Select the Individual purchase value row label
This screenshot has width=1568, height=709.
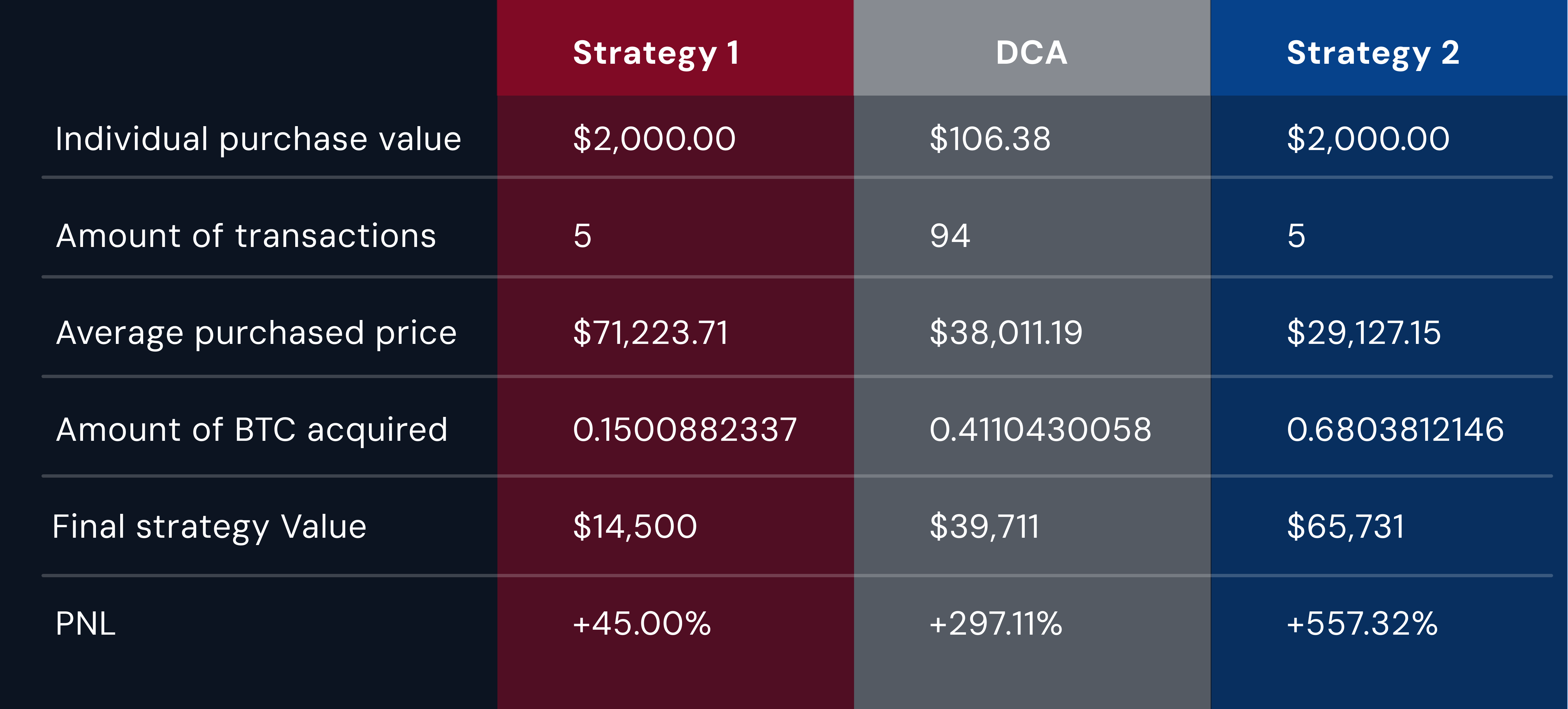pyautogui.click(x=258, y=139)
